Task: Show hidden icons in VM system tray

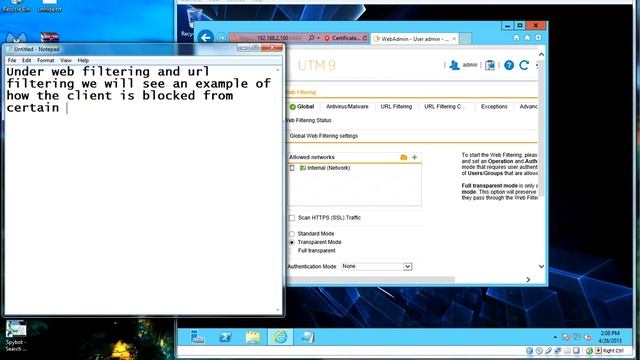Action: [x=555, y=337]
